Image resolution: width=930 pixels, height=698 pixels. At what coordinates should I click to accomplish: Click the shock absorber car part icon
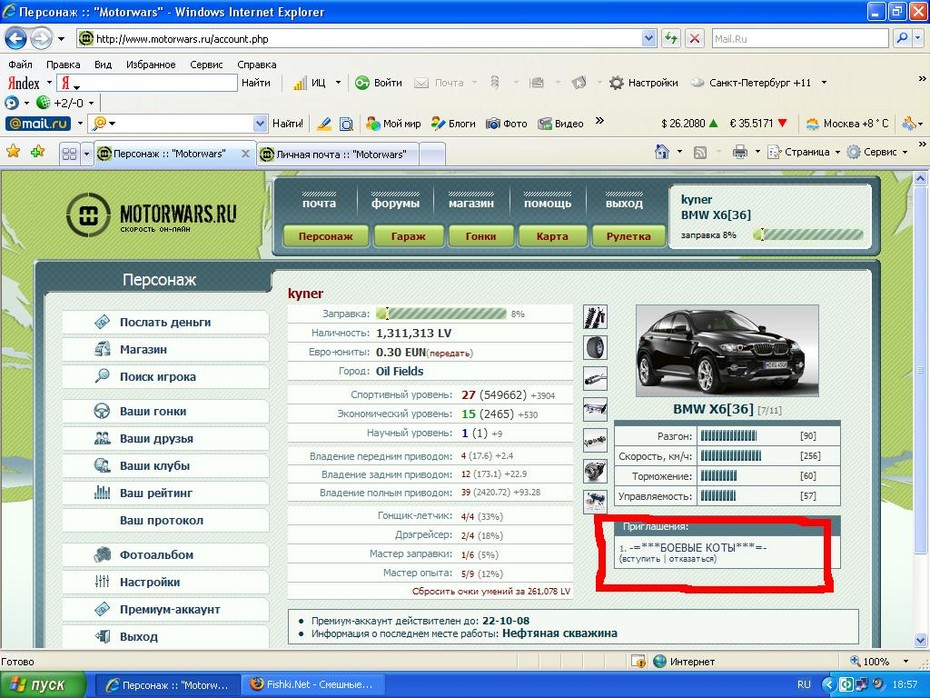pos(595,317)
